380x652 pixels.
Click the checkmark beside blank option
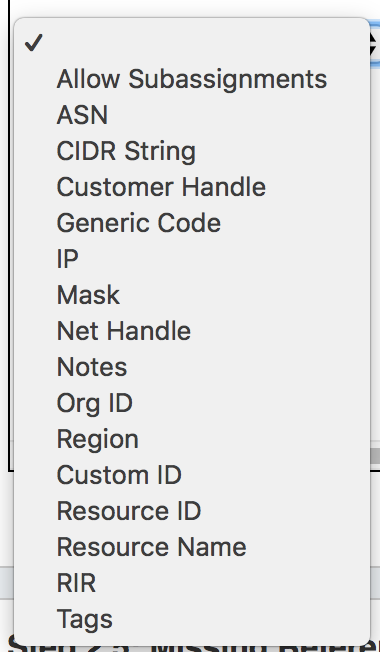pos(33,43)
